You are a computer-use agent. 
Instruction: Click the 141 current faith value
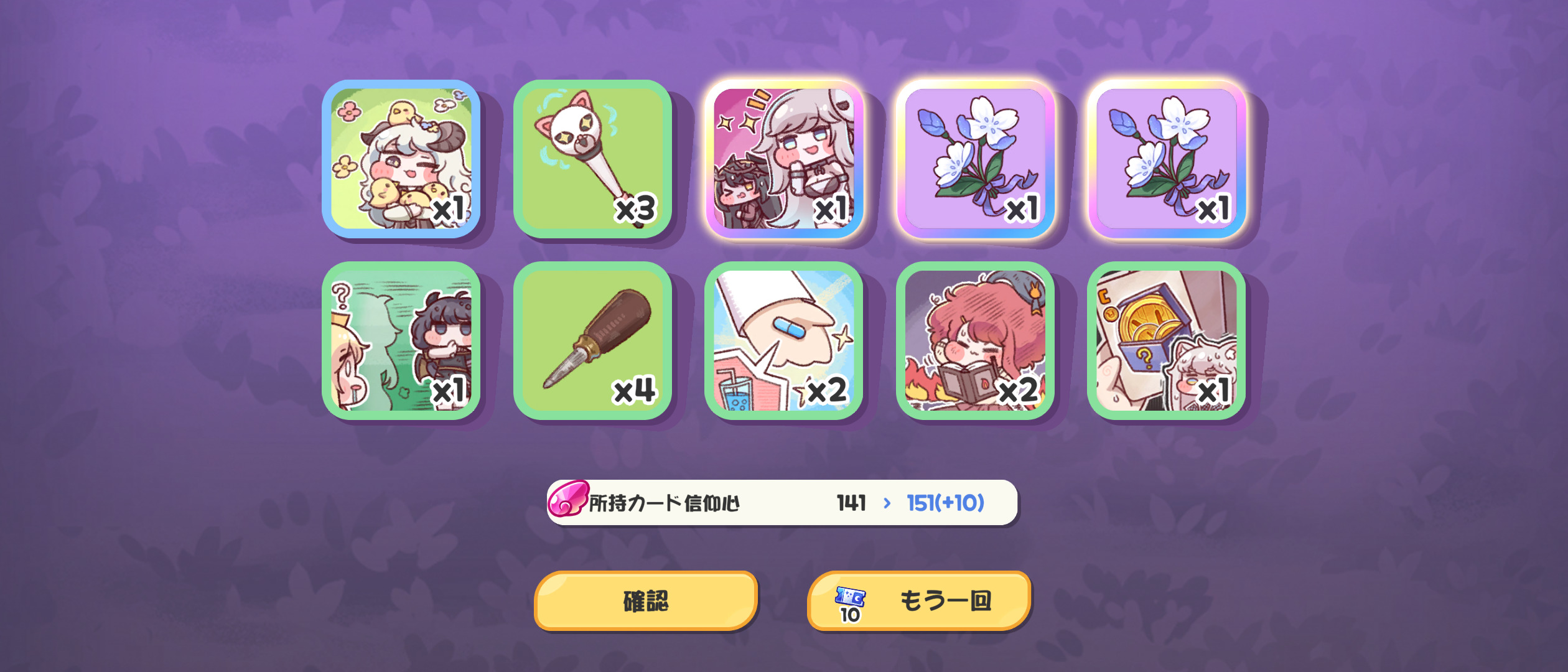click(851, 503)
